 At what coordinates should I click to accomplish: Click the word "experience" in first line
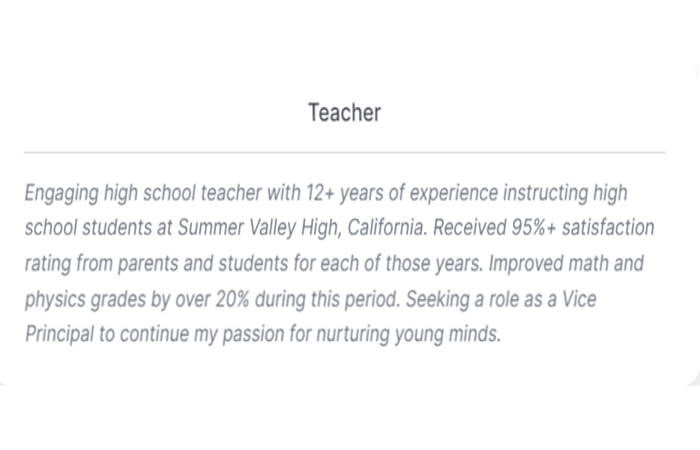click(x=454, y=194)
